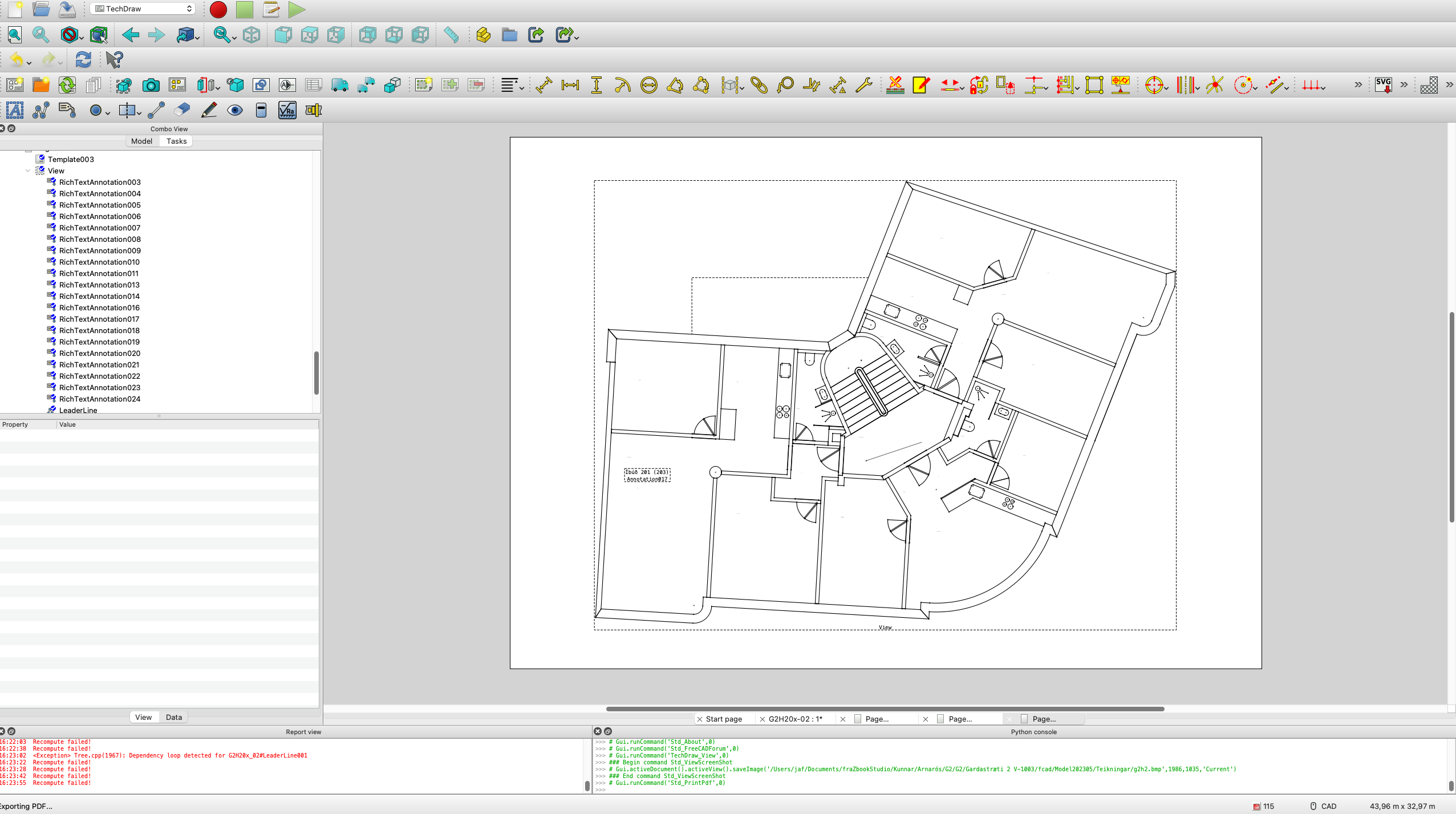Select the vertical length dimension tool

(596, 86)
